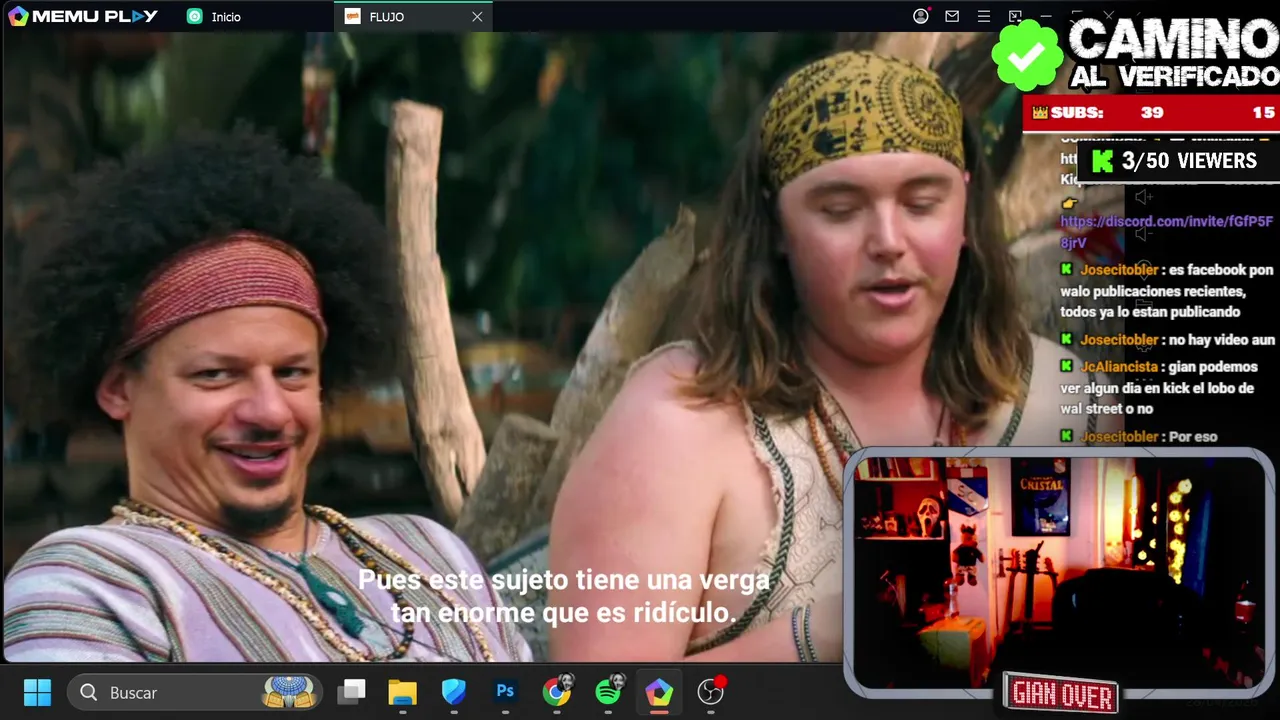Click 'gian podemos ver algun dia' chat message
1280x720 pixels.
1159,388
